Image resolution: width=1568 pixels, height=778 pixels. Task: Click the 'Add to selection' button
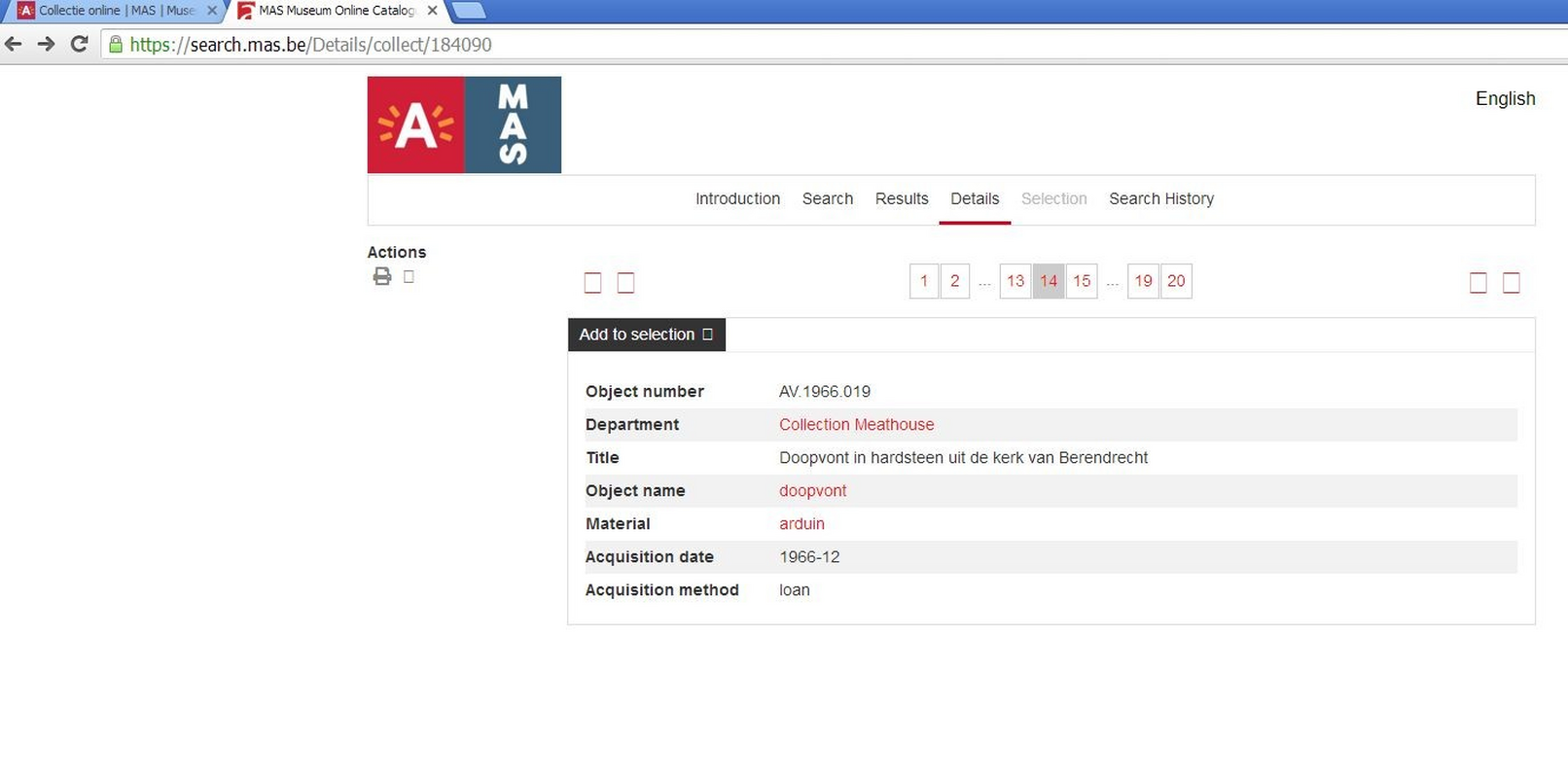point(646,335)
